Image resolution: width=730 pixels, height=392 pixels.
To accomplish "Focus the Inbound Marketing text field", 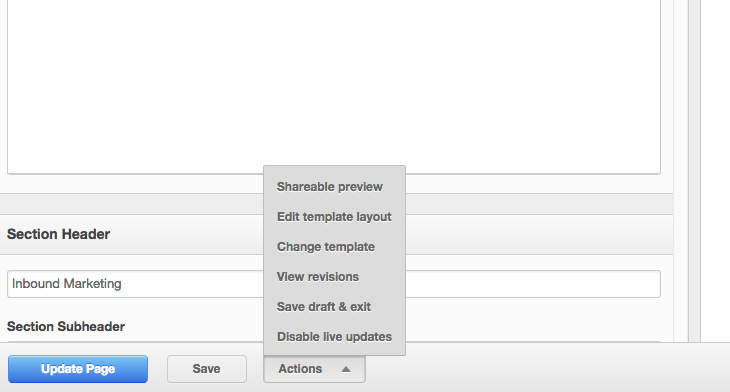I will tap(135, 284).
